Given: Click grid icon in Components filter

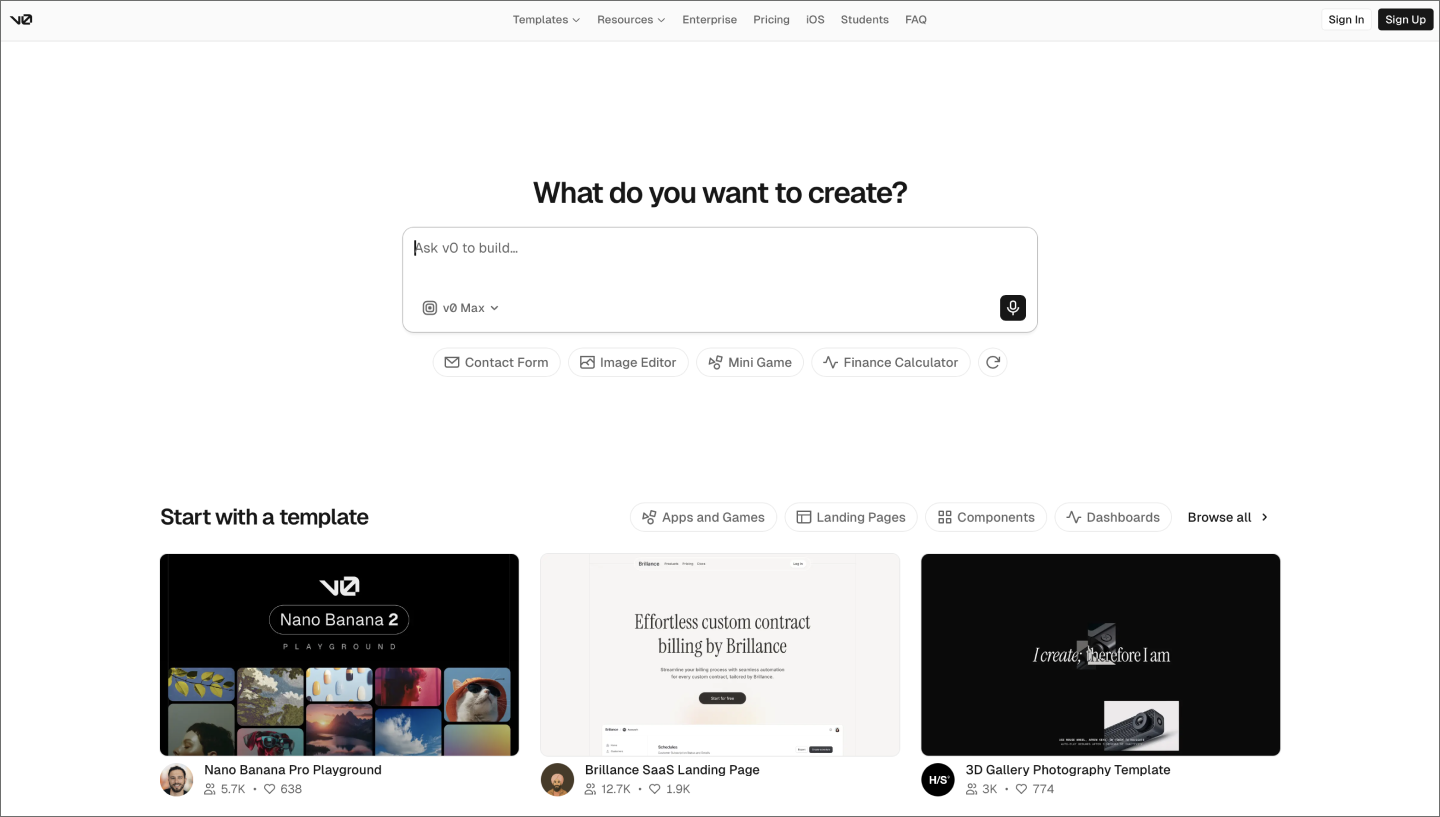Looking at the screenshot, I should [944, 517].
